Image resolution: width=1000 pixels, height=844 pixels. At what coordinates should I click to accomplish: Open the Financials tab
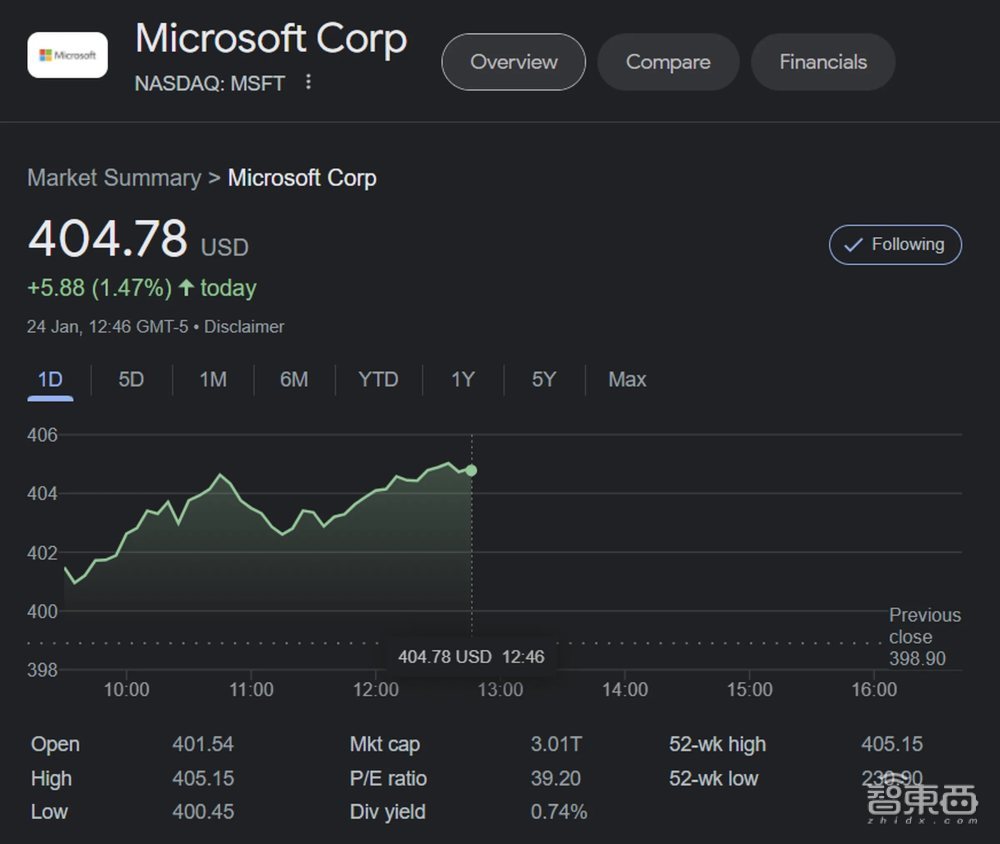pyautogui.click(x=823, y=62)
